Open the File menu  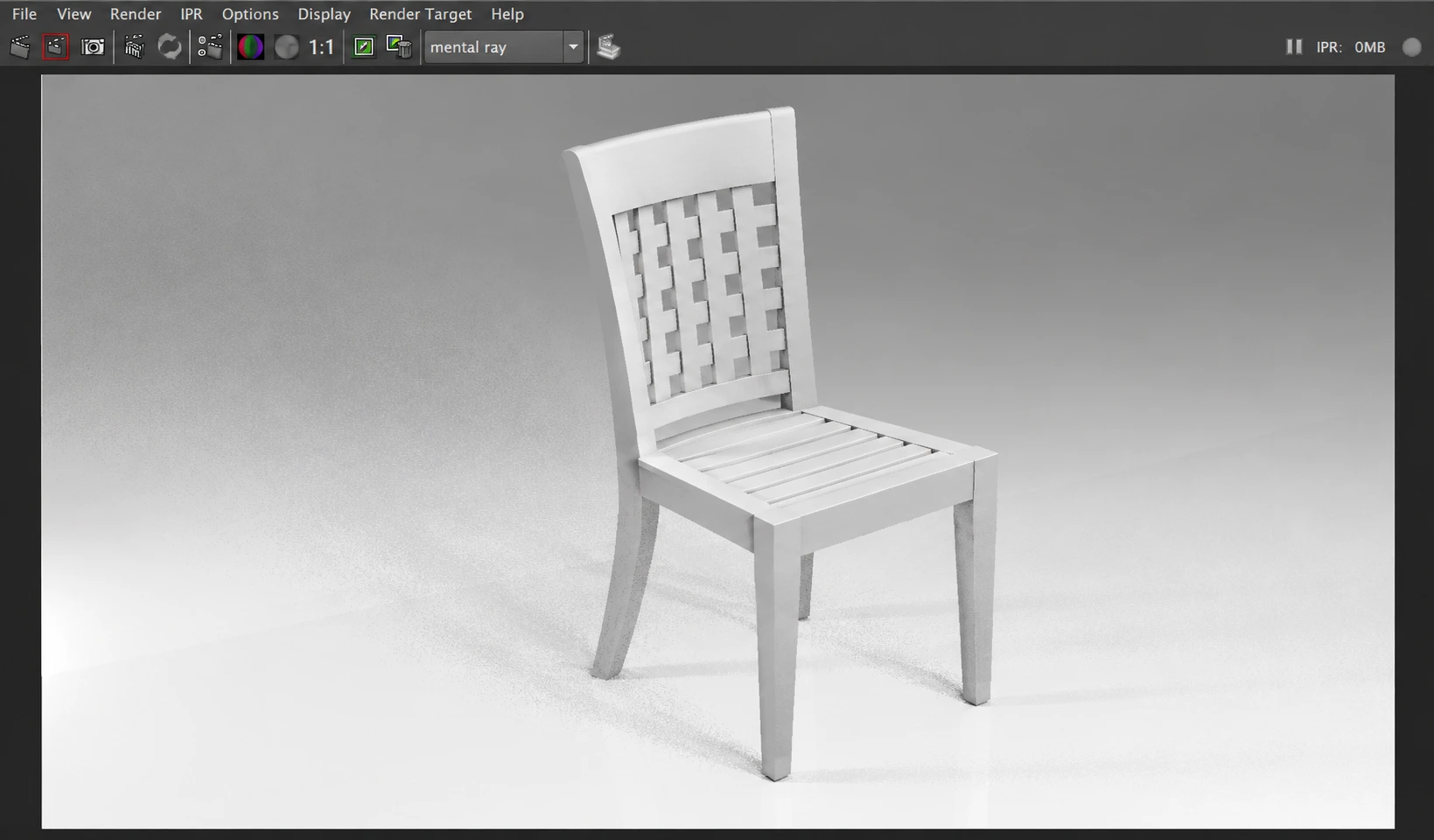24,14
